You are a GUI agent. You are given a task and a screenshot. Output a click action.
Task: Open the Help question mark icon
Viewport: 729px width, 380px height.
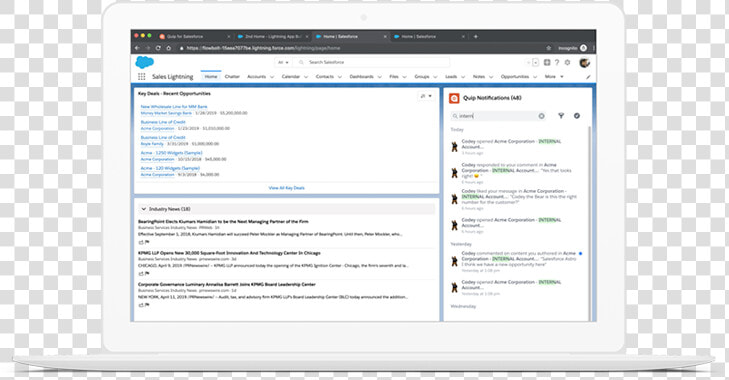pyautogui.click(x=557, y=62)
